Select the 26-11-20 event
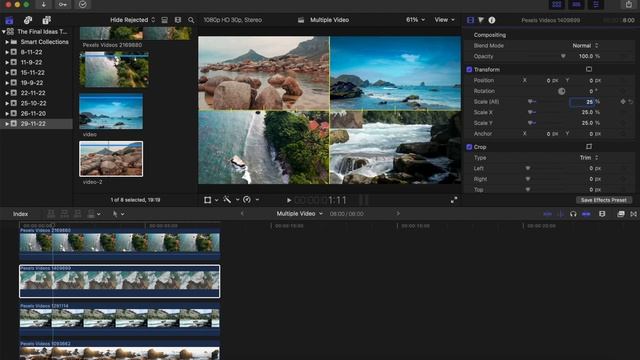This screenshot has height=360, width=640. point(33,113)
